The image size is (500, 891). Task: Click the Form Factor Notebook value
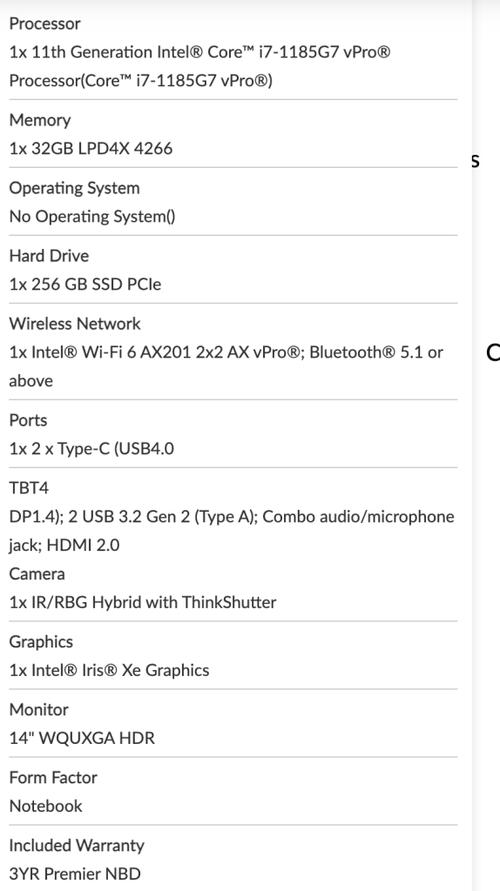point(45,806)
